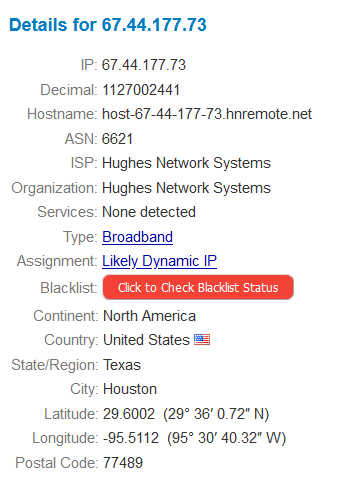Click the Blacklist field label
Viewport: 364px width, 486px height.
point(69,288)
